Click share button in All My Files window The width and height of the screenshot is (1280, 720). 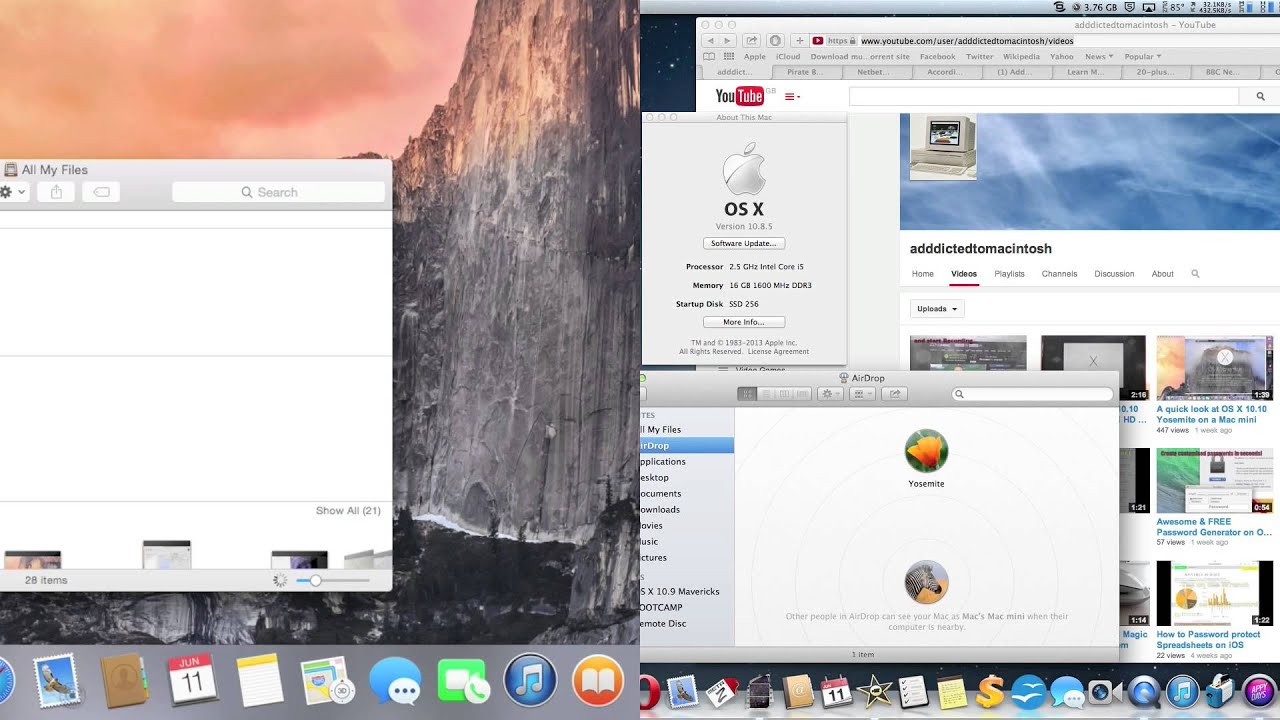56,192
